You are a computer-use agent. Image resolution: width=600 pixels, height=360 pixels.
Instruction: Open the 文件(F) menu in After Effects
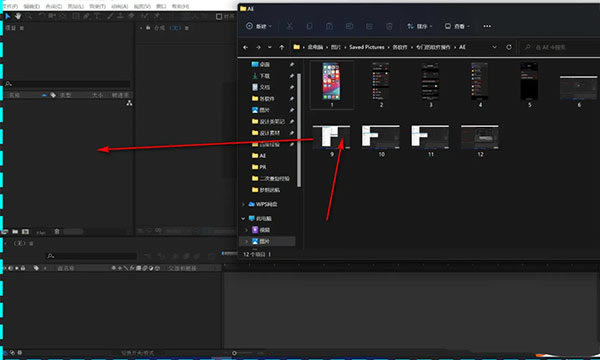tap(10, 6)
